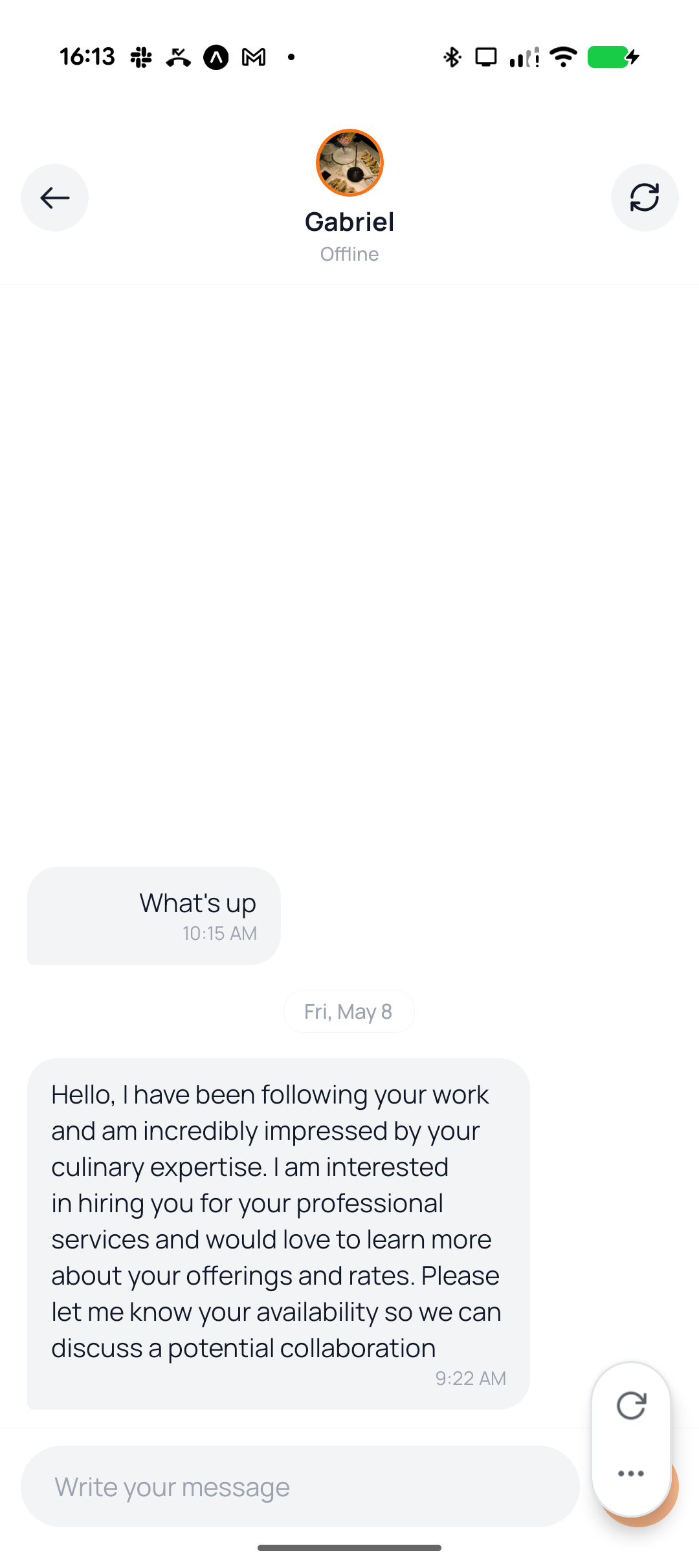
Task: Focus the Write your message field
Action: pyautogui.click(x=300, y=1486)
